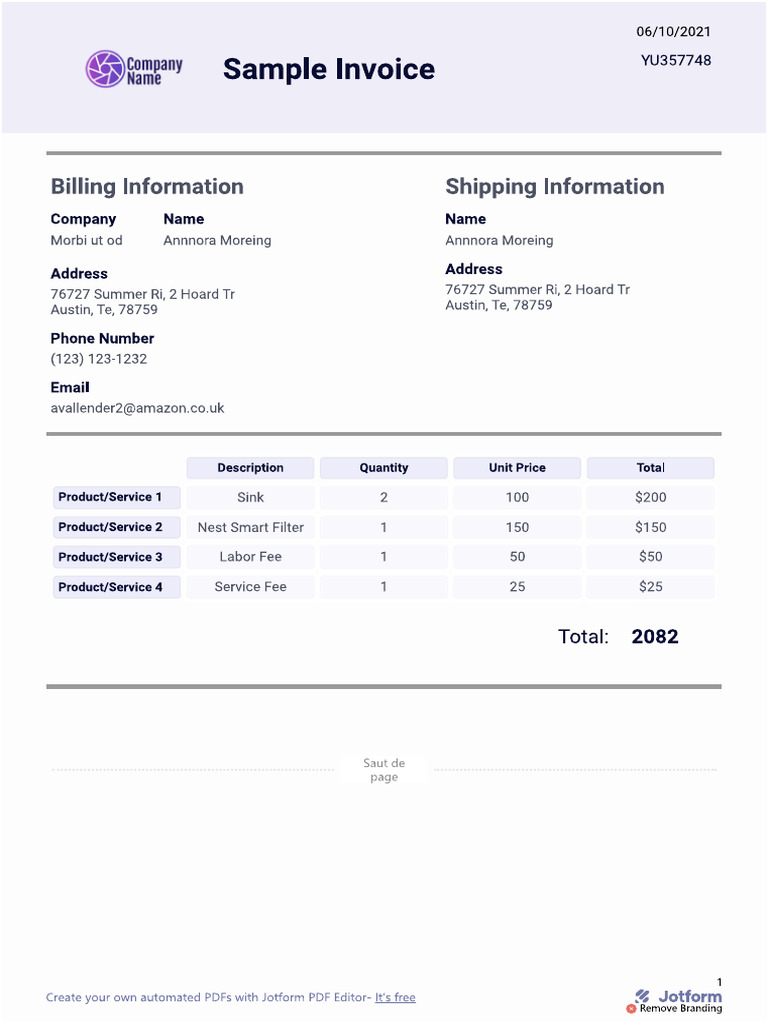The height and width of the screenshot is (1024, 768).
Task: Click the Sample Invoice title
Action: tap(328, 69)
